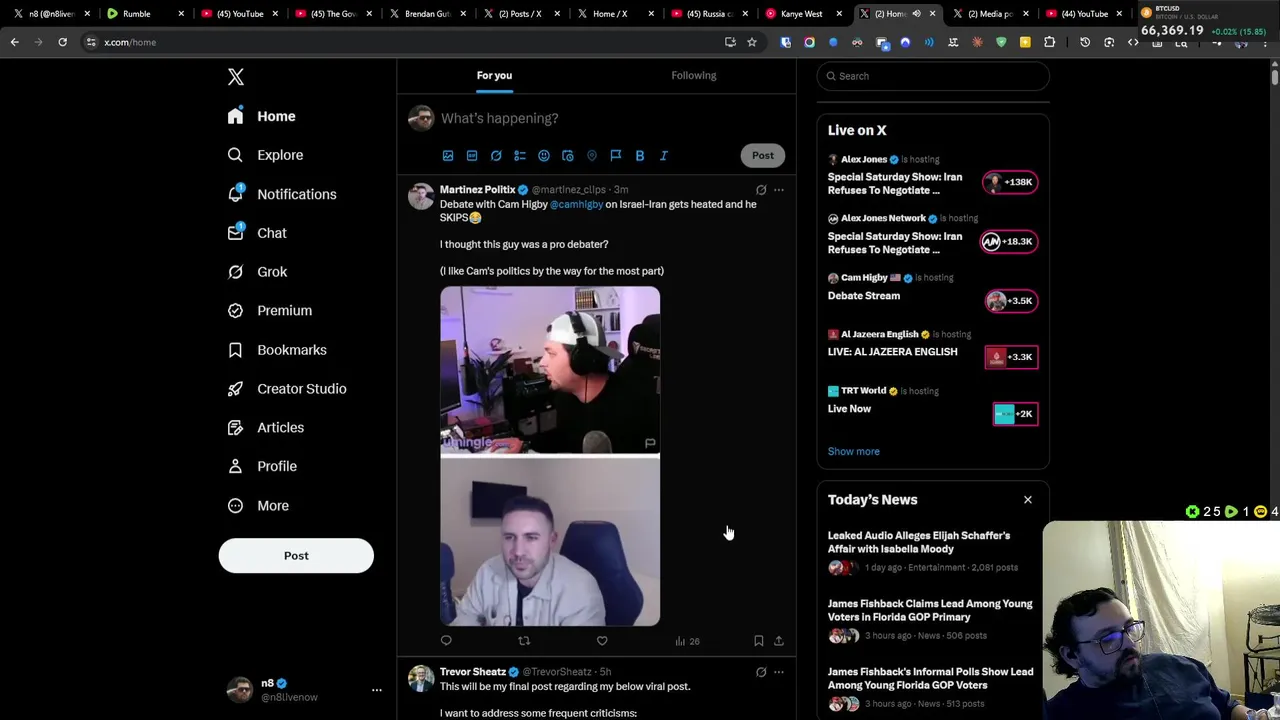Schedule the post with calendar icon
The height and width of the screenshot is (720, 1280).
click(568, 156)
